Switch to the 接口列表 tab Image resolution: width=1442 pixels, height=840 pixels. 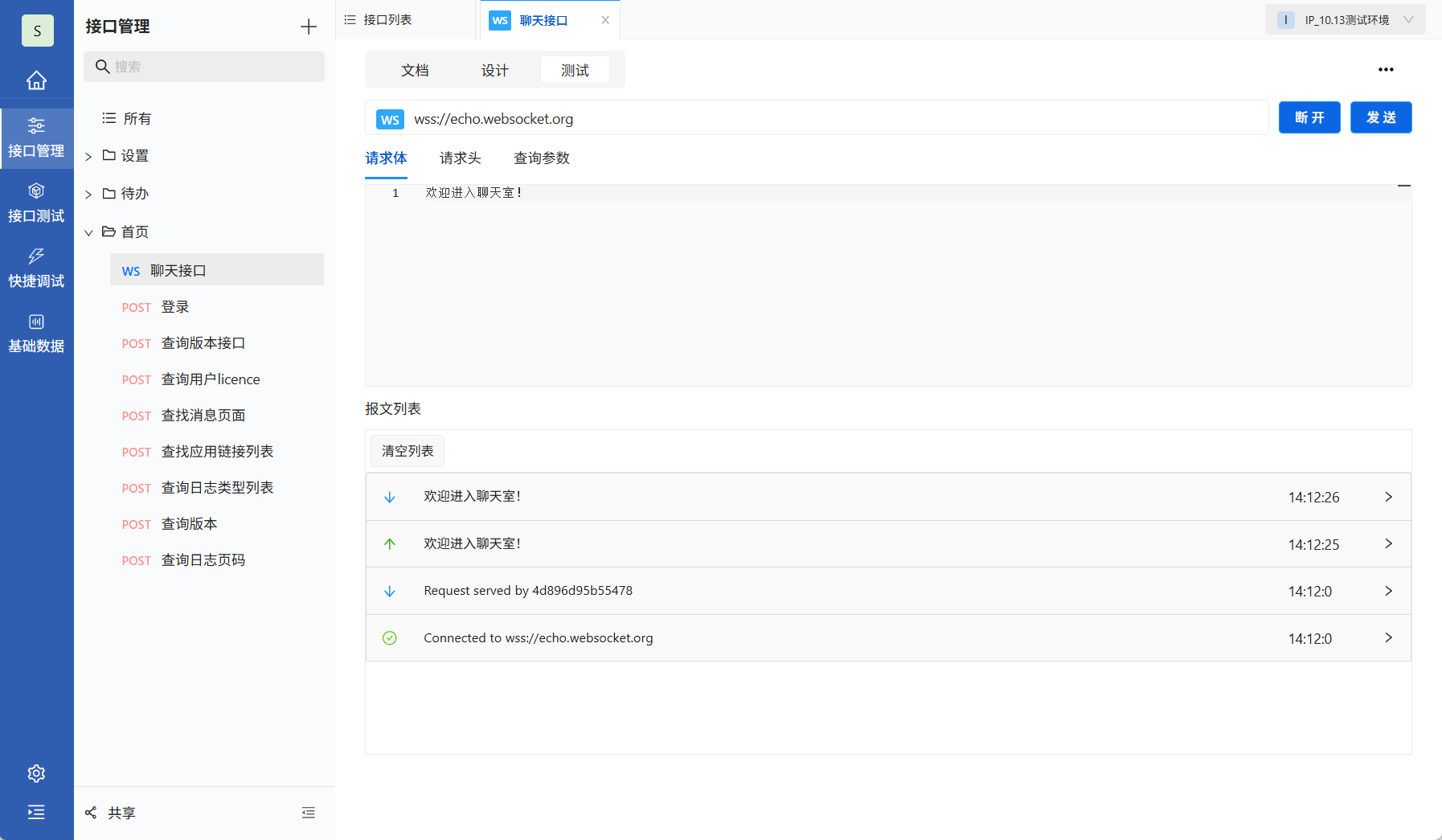click(406, 20)
